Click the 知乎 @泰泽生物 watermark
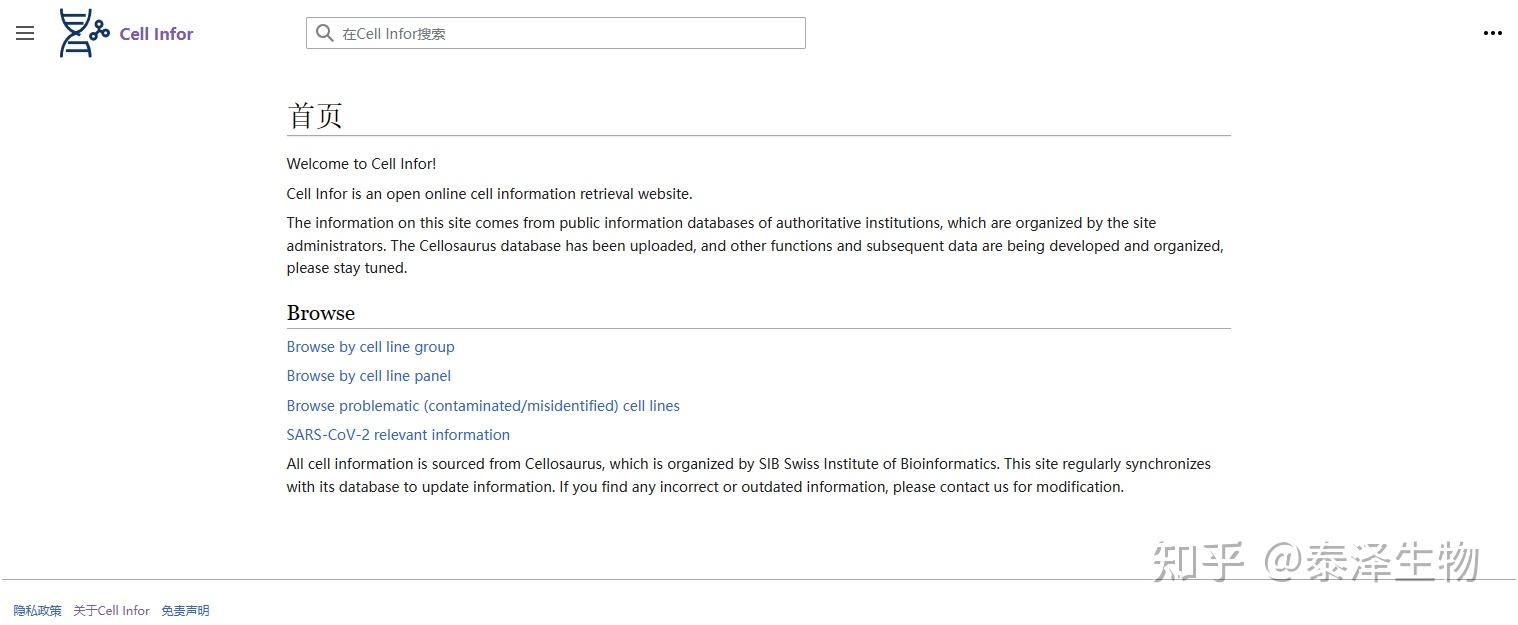 [x=1315, y=561]
